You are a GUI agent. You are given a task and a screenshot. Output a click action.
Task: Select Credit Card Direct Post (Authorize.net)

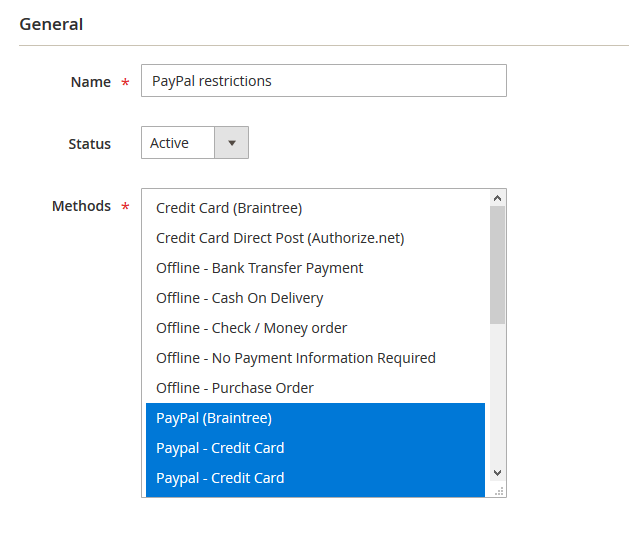[x=280, y=238]
